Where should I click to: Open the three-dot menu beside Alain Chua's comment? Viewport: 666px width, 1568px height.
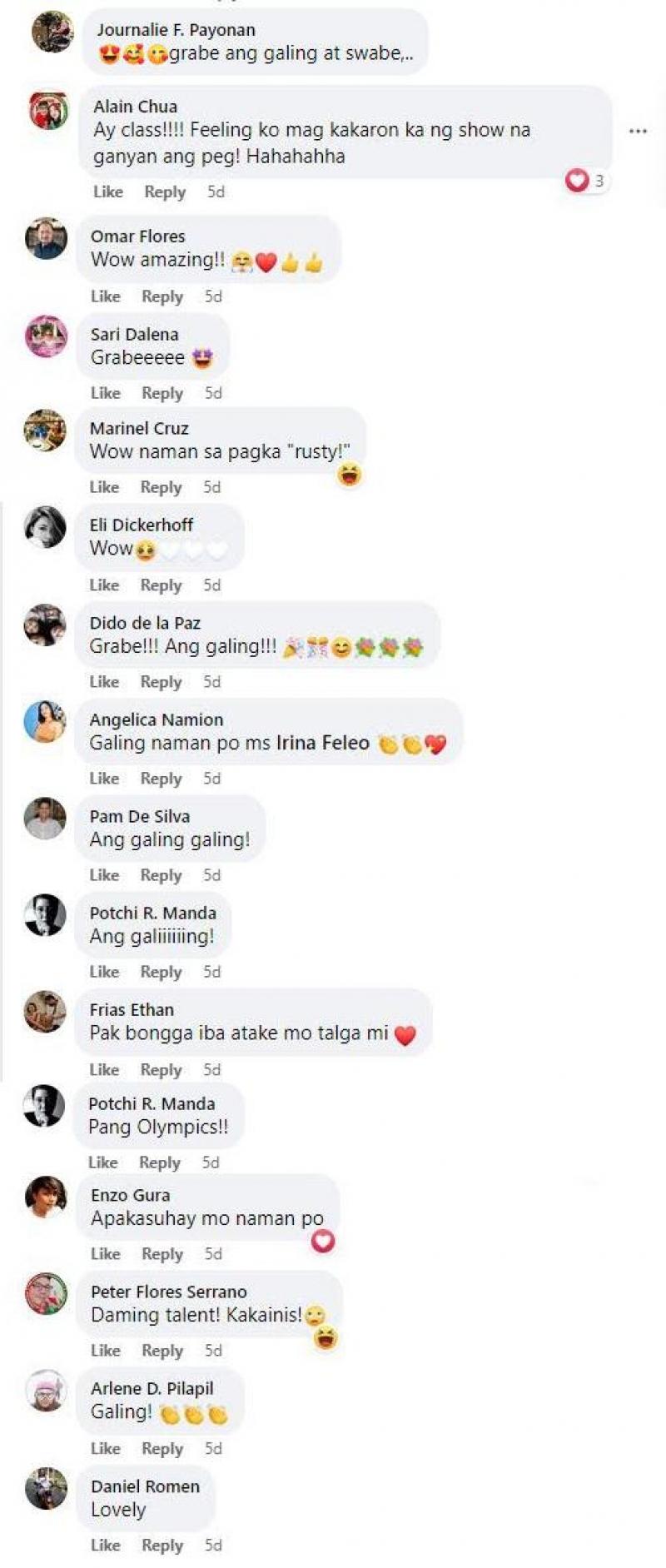[638, 131]
